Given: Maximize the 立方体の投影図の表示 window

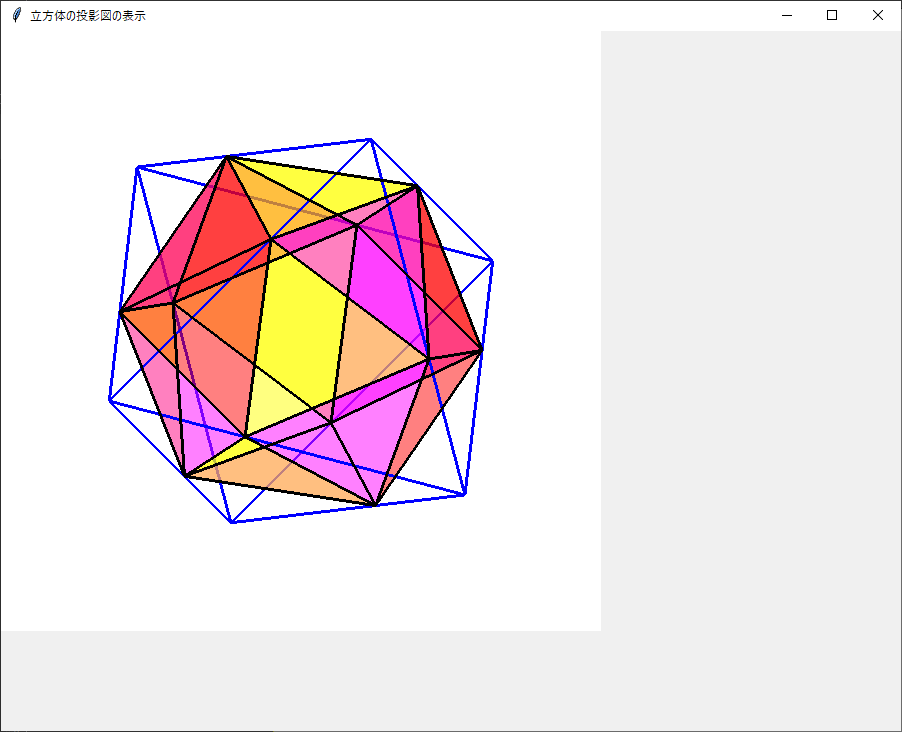Looking at the screenshot, I should tap(832, 16).
